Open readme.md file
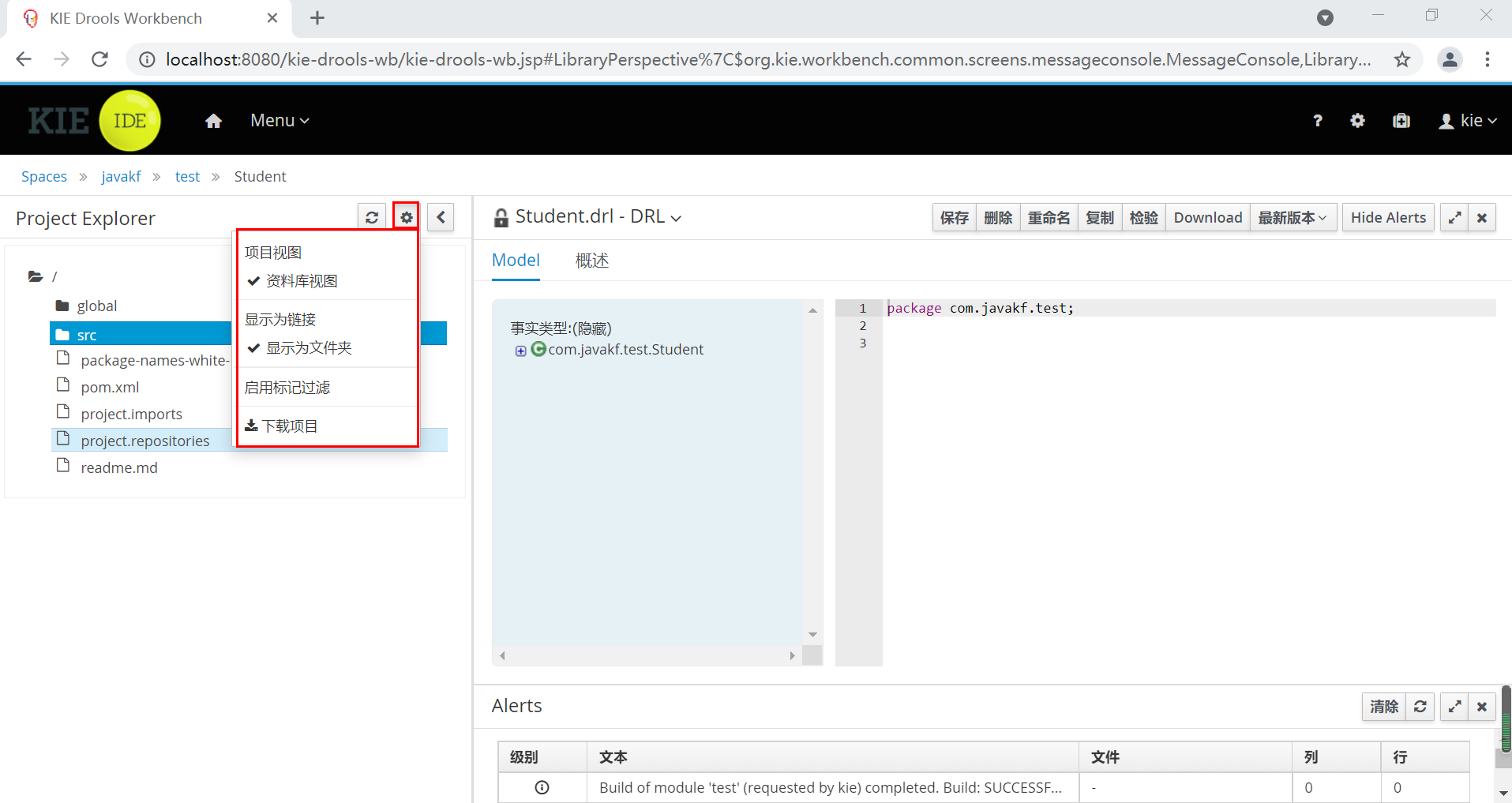Image resolution: width=1512 pixels, height=803 pixels. coord(119,467)
